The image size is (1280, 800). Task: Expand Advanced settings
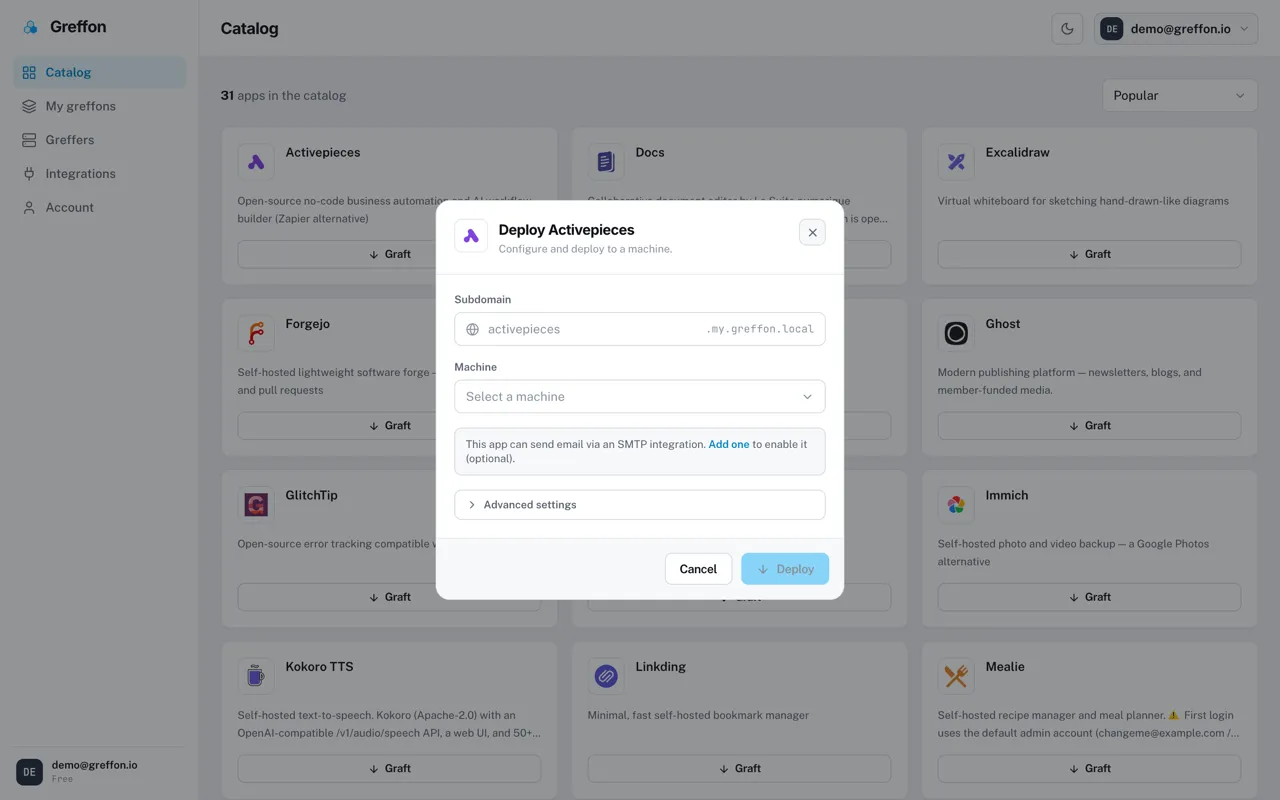(x=640, y=505)
